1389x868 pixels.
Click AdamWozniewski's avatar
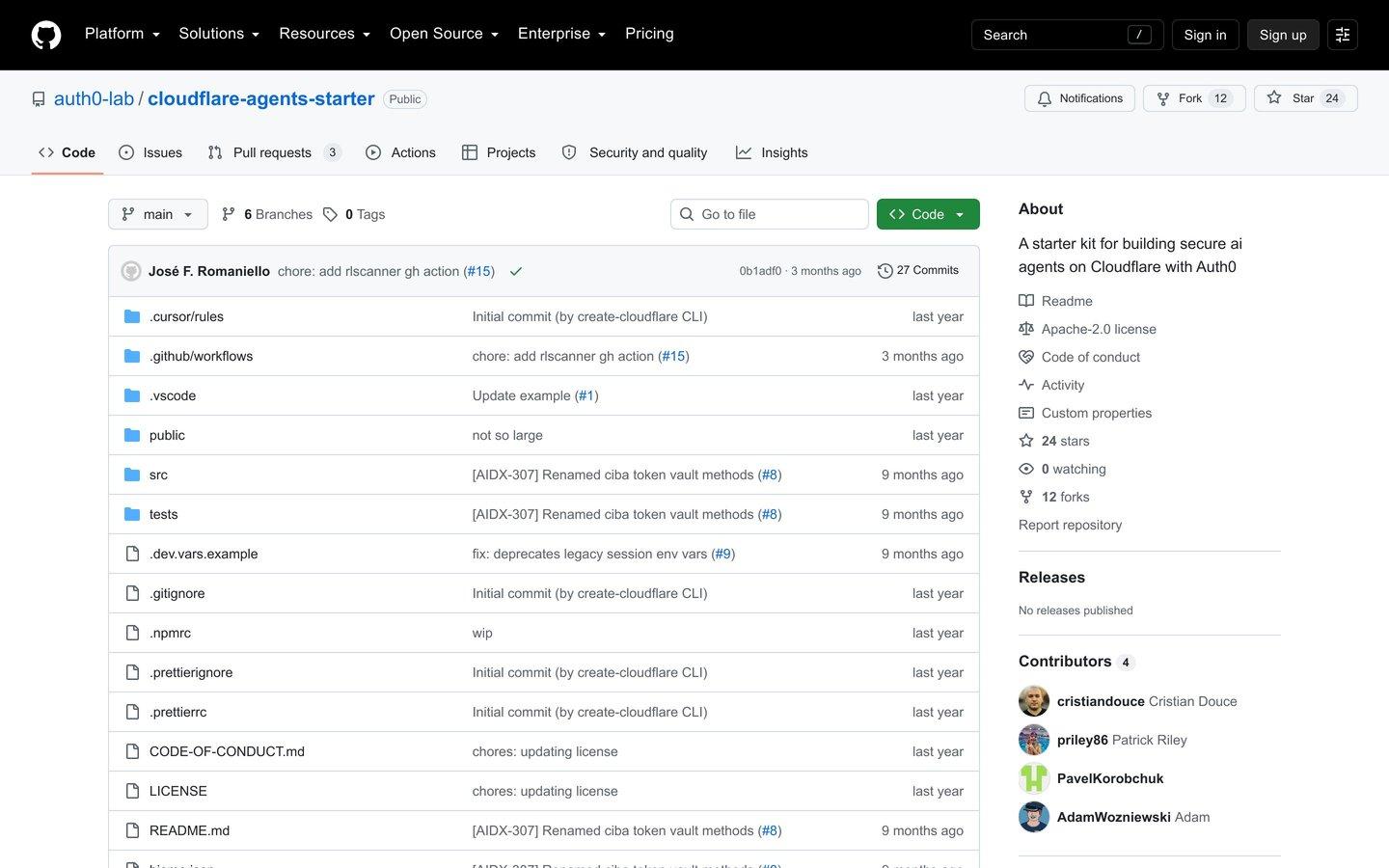tap(1034, 817)
